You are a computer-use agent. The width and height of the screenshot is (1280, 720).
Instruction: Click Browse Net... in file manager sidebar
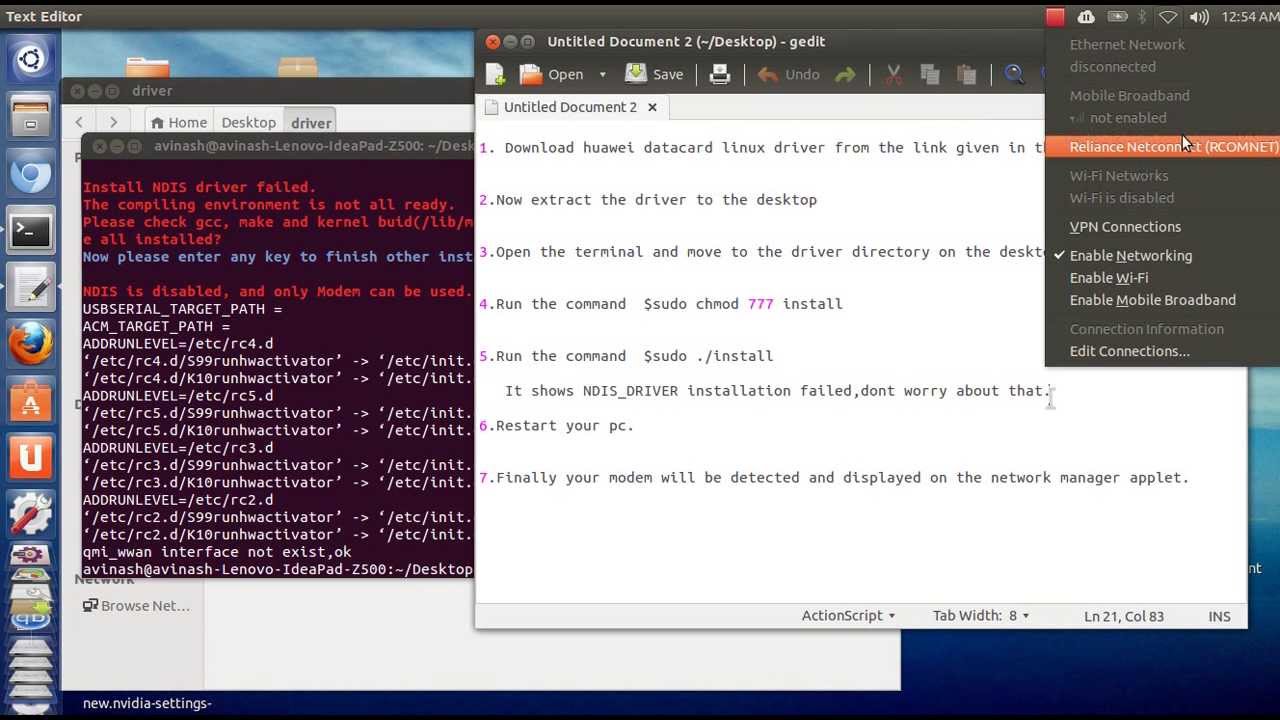tap(136, 606)
